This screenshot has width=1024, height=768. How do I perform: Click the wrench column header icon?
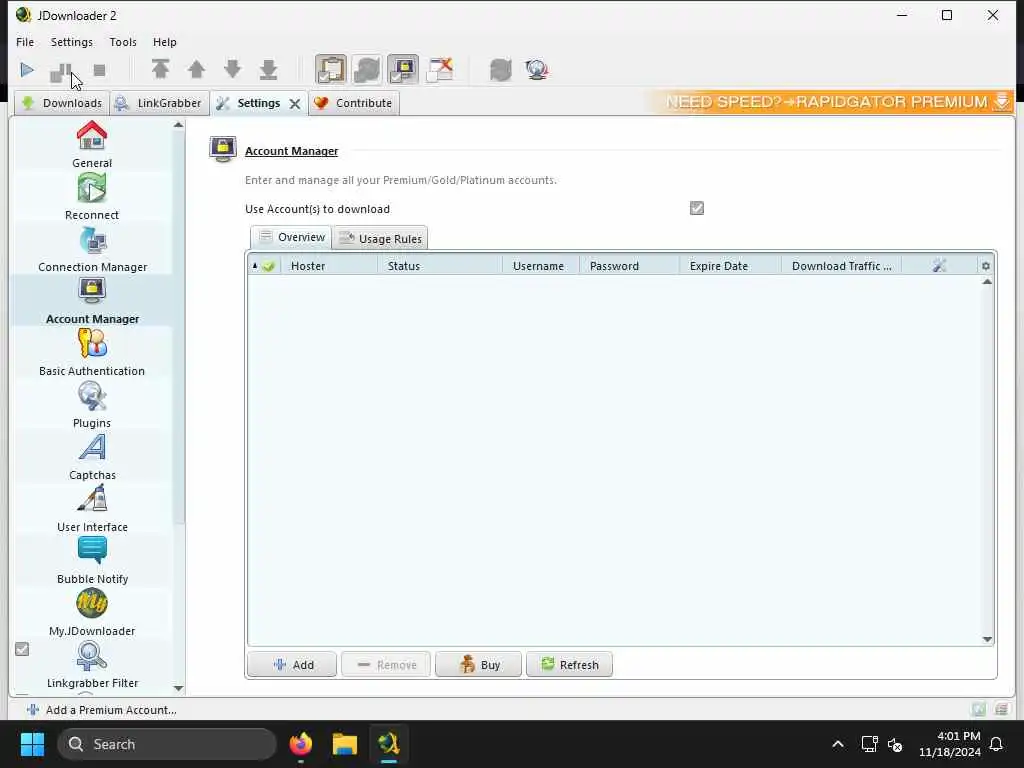coord(939,266)
